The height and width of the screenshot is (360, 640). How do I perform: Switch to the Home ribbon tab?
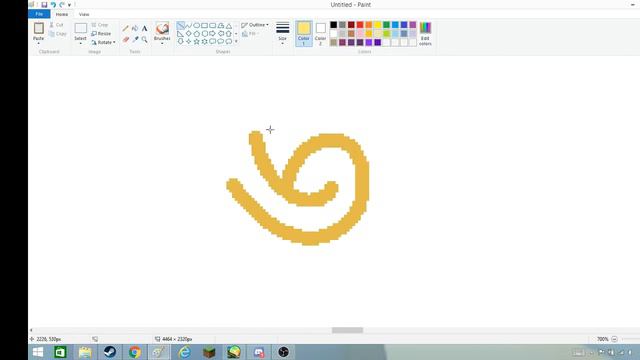coord(62,14)
